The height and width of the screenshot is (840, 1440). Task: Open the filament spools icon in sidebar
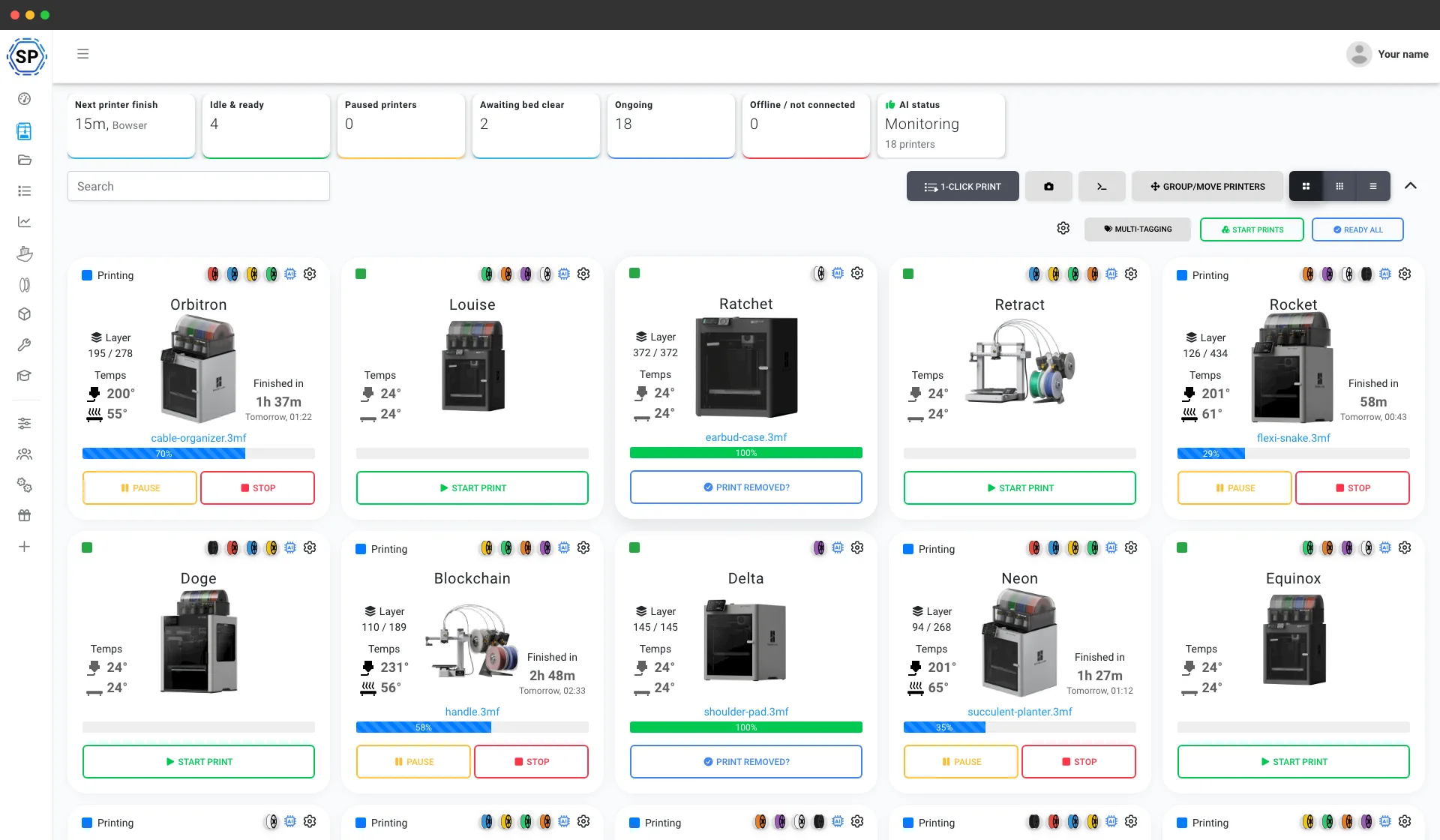click(24, 284)
